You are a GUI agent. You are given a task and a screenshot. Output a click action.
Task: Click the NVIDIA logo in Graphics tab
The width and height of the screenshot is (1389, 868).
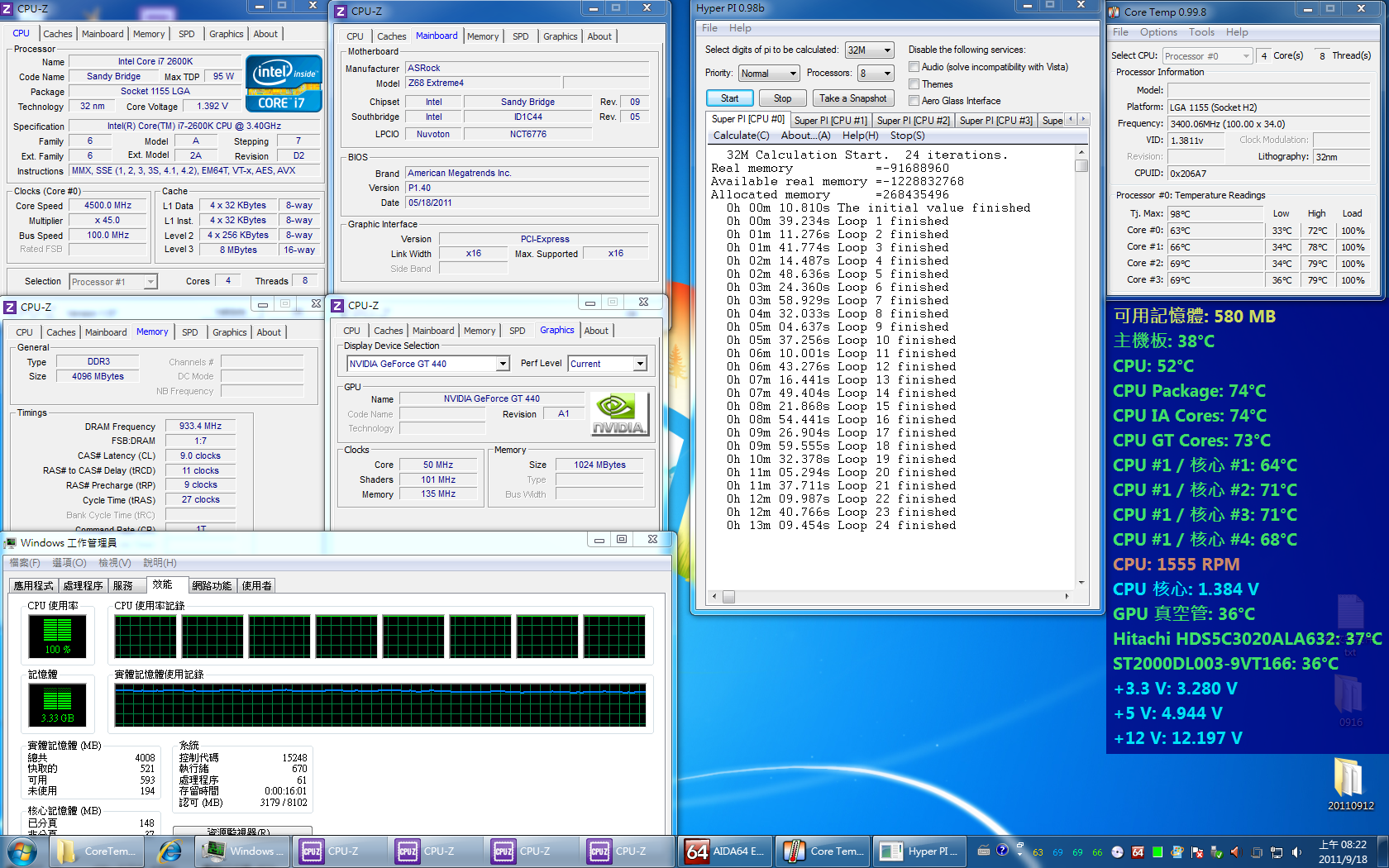coord(619,414)
